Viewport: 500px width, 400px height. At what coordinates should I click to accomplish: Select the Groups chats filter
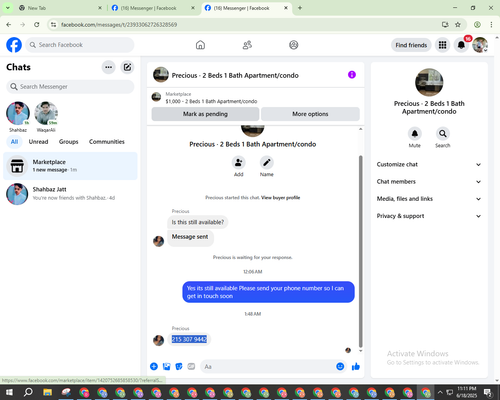68,142
